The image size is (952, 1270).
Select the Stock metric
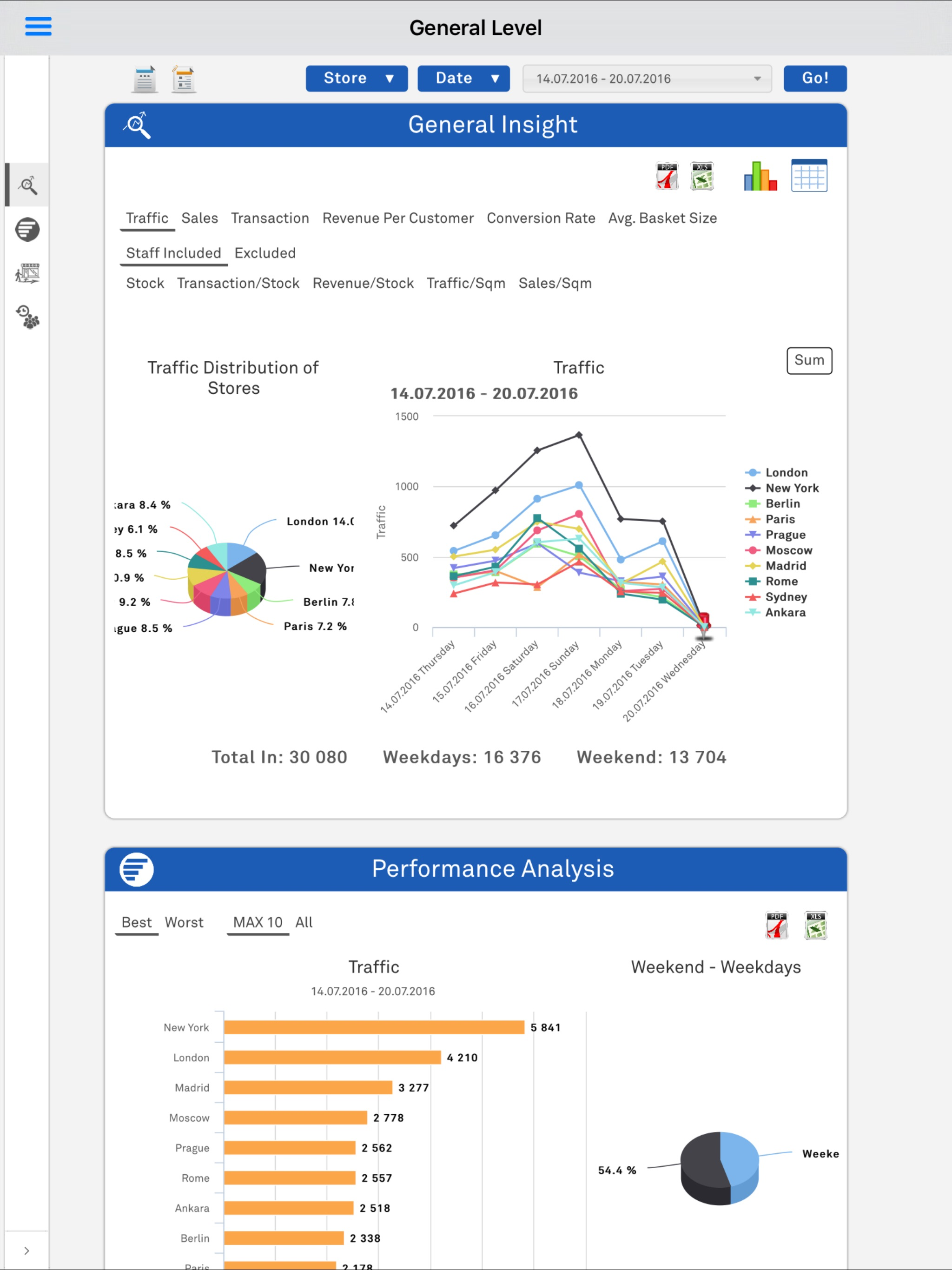(145, 283)
